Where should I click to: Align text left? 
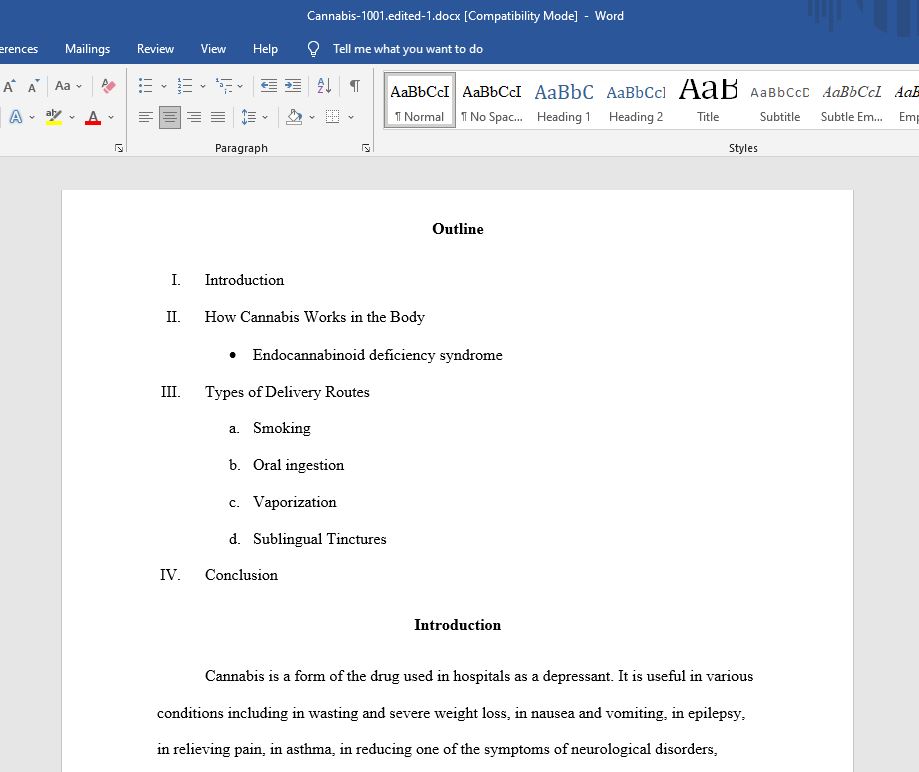click(x=146, y=117)
